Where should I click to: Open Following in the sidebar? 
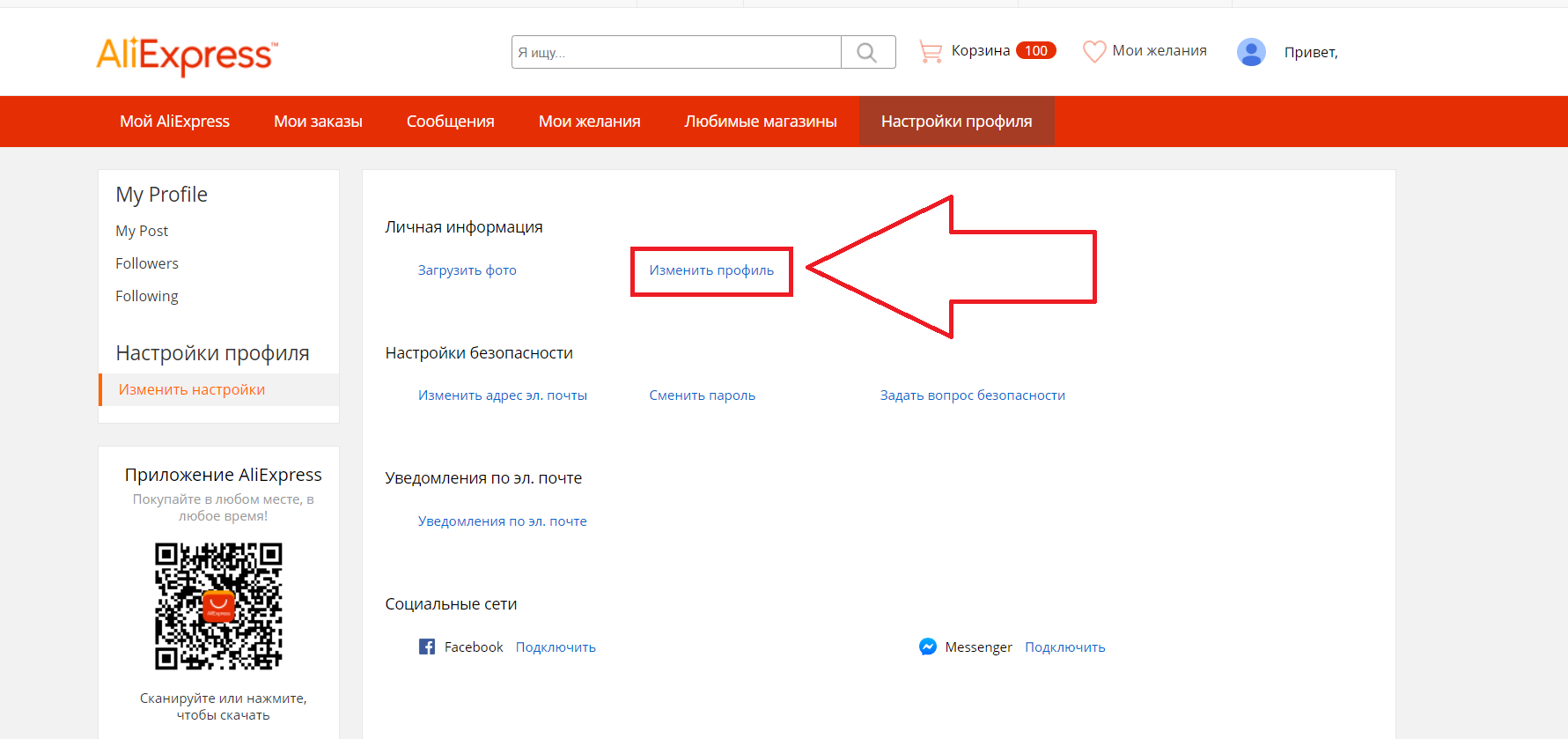pos(147,296)
